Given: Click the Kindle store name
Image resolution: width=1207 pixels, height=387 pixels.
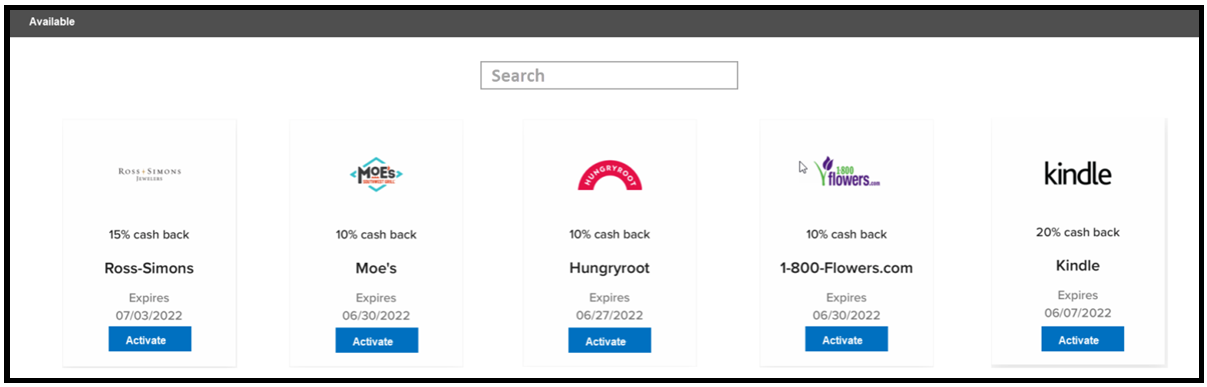Looking at the screenshot, I should pos(1078,266).
